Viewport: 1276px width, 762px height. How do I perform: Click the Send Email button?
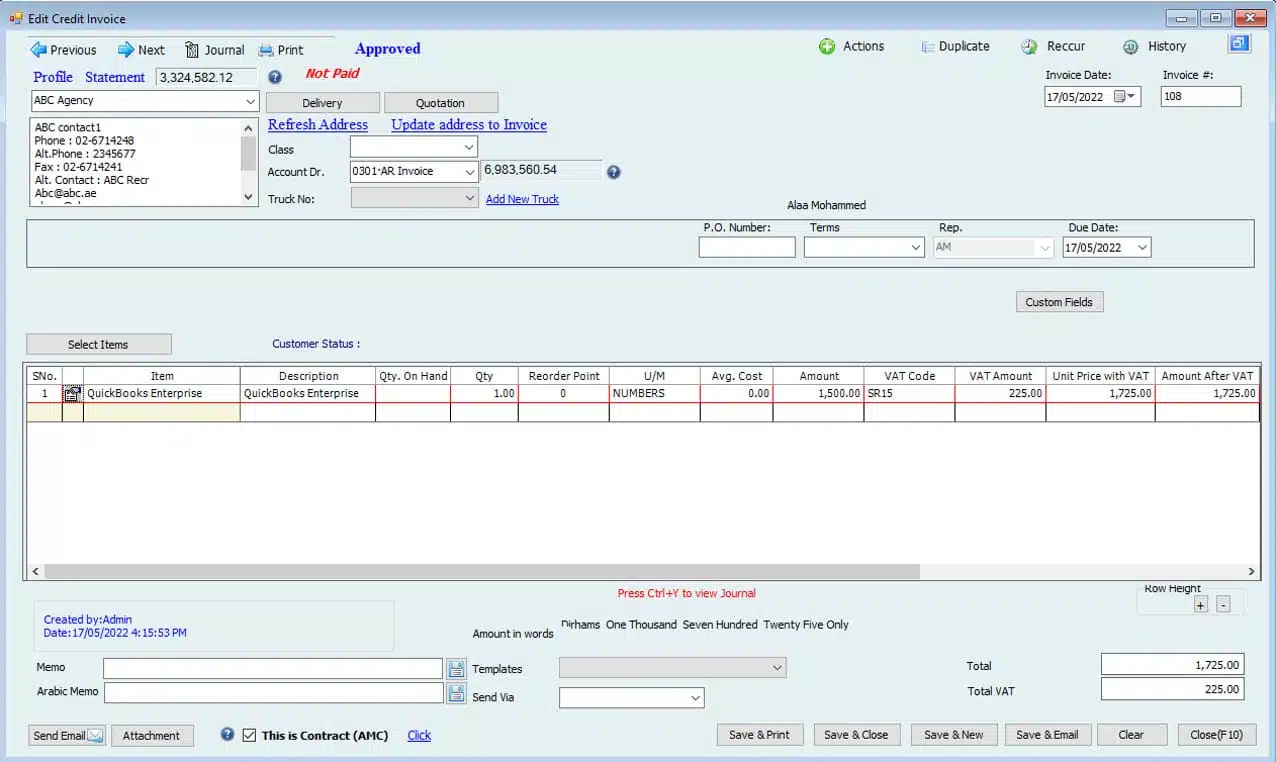click(67, 735)
